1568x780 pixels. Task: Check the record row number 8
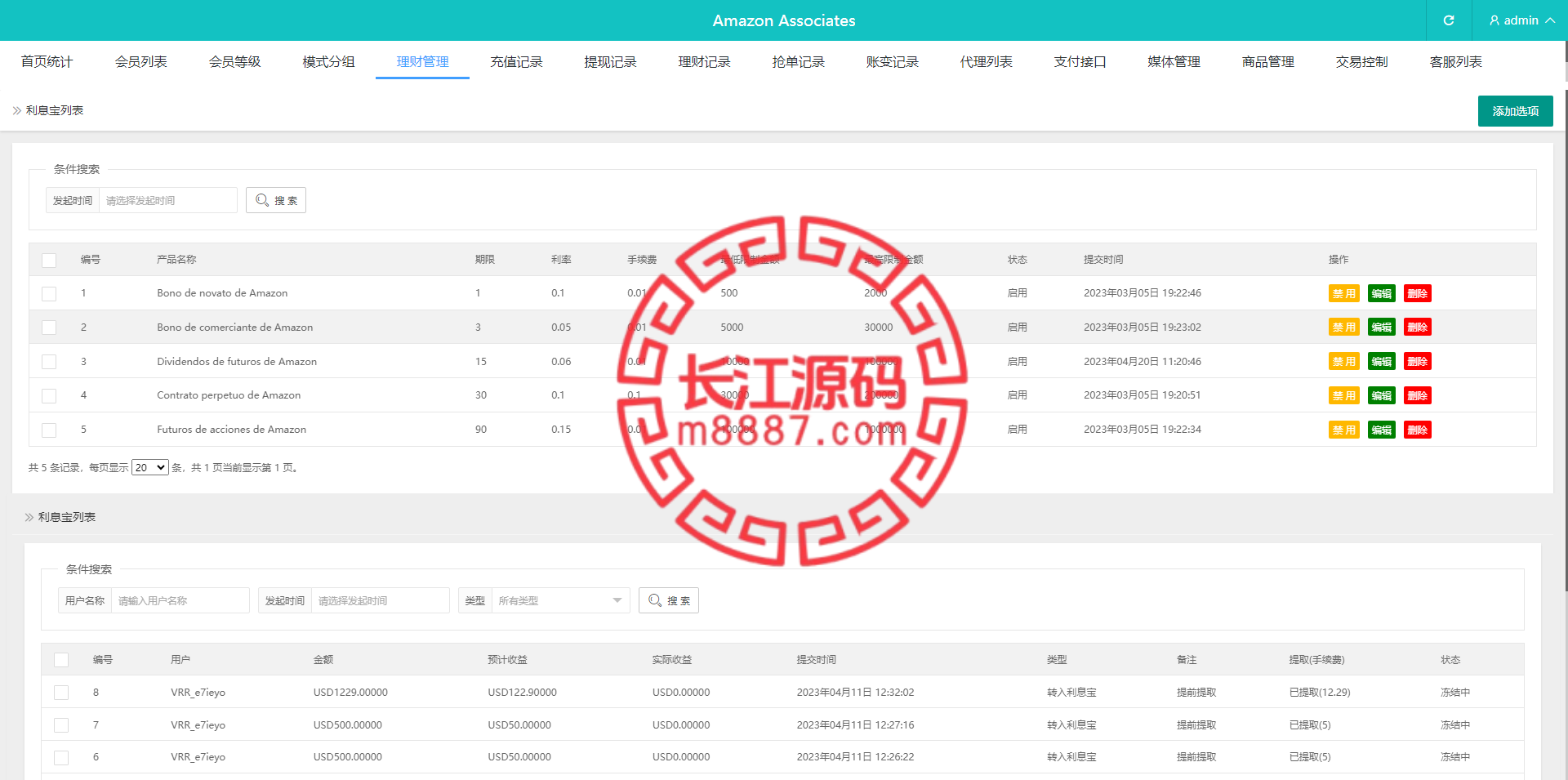click(61, 693)
